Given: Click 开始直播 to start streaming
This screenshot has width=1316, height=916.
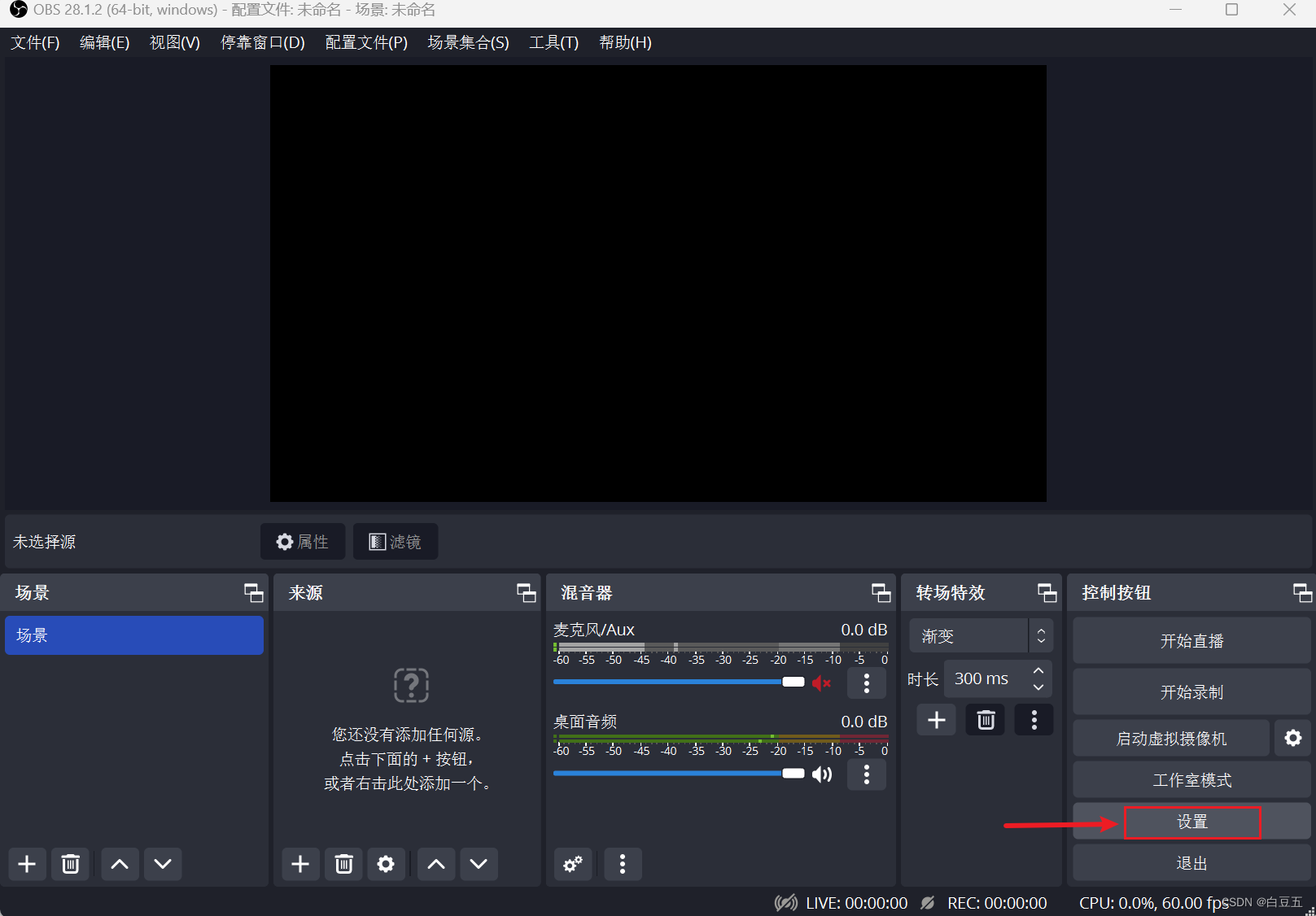Looking at the screenshot, I should click(x=1191, y=641).
